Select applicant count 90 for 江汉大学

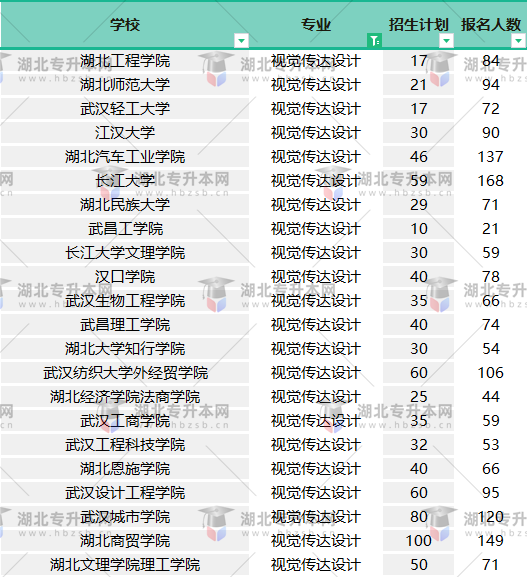[x=491, y=133]
